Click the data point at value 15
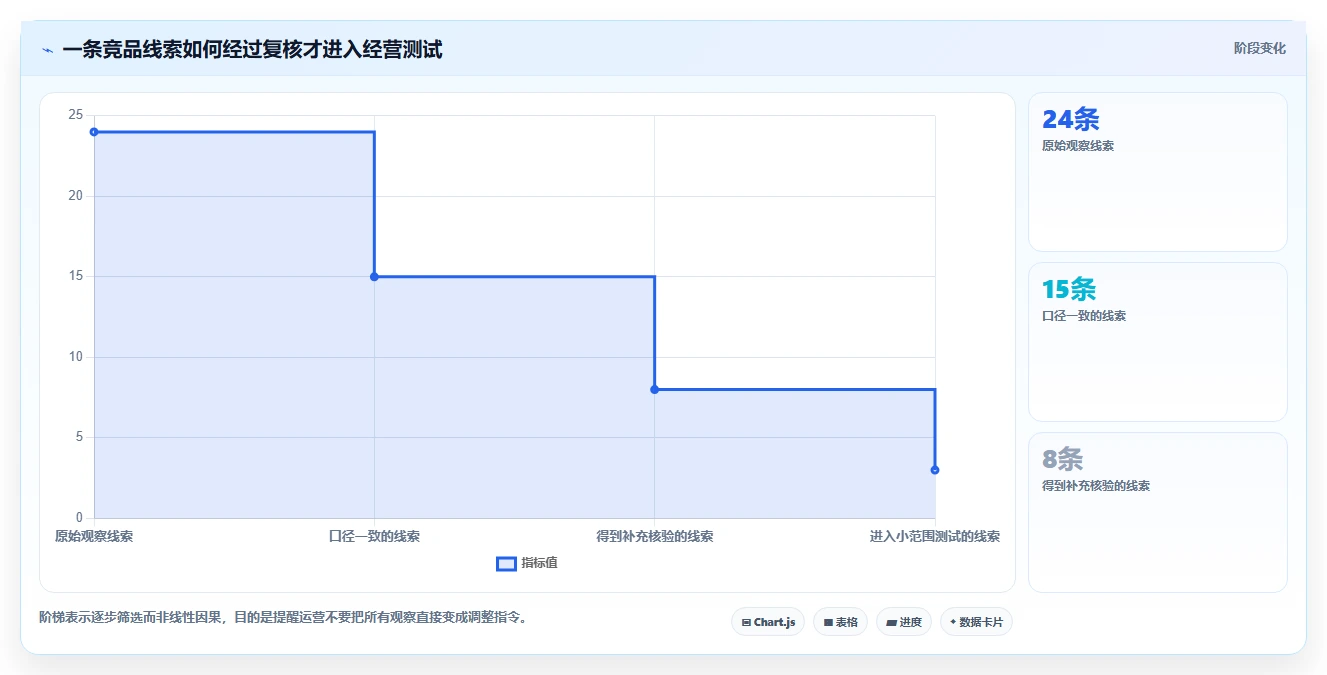 click(374, 277)
